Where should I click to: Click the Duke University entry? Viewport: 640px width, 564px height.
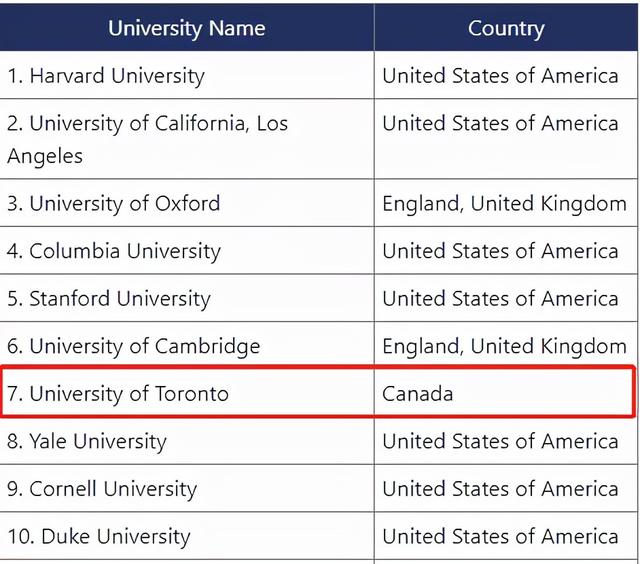click(98, 536)
